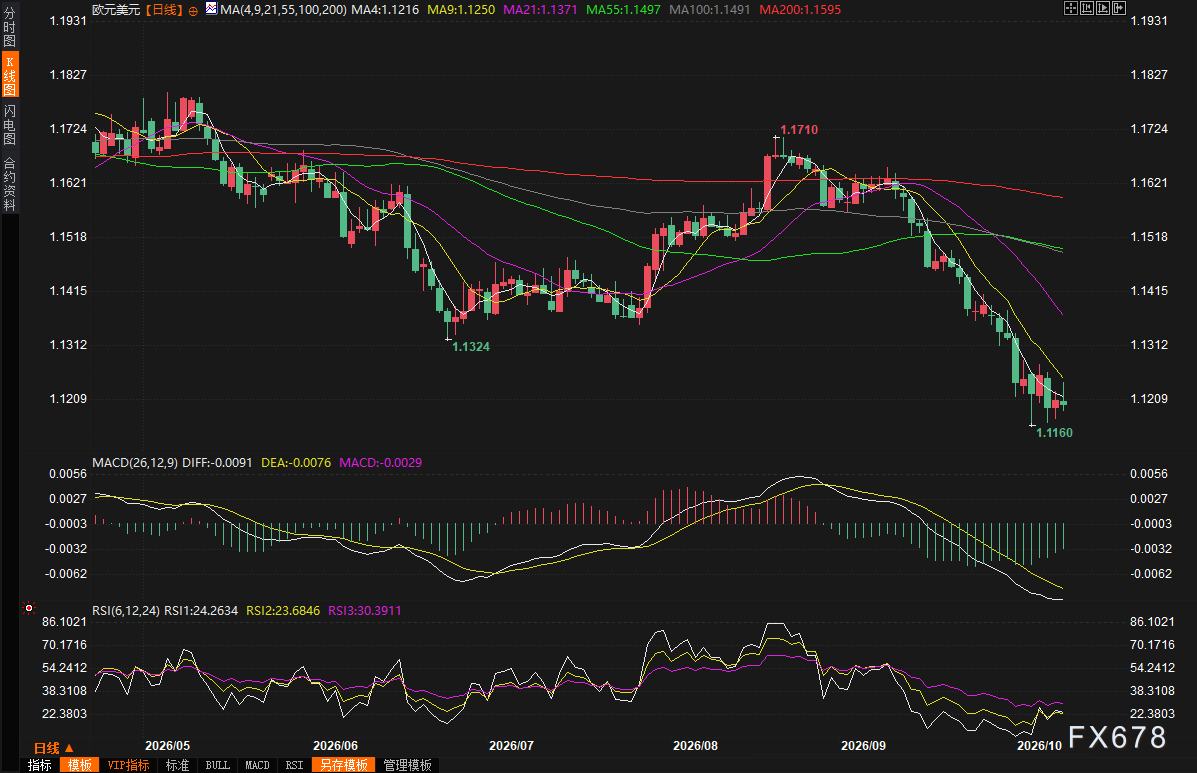Click the crosshair cursor icon at top right
This screenshot has height=773, width=1197.
click(x=1070, y=8)
